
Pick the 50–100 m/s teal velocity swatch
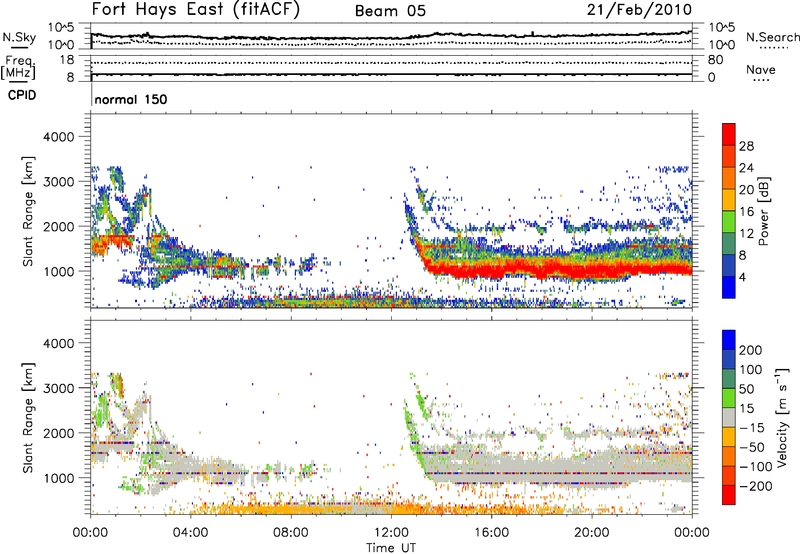tap(729, 379)
